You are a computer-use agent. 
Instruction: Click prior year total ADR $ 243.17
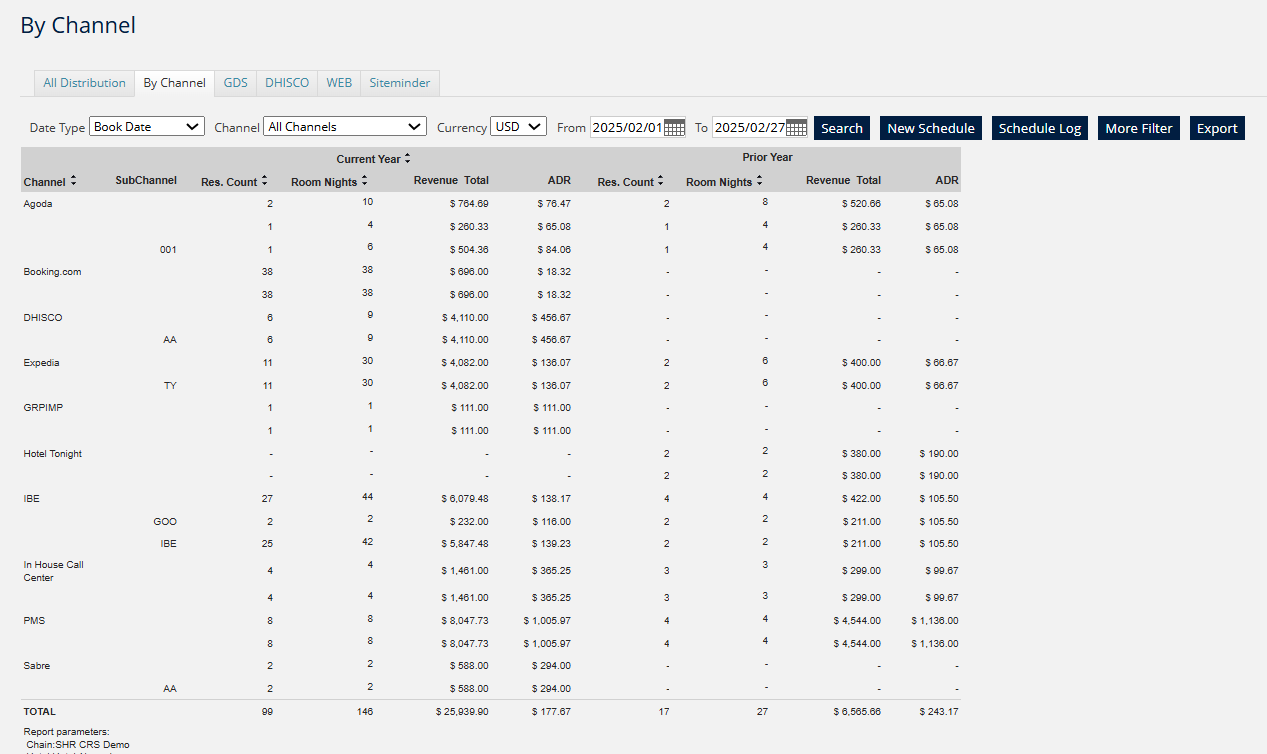coord(939,711)
